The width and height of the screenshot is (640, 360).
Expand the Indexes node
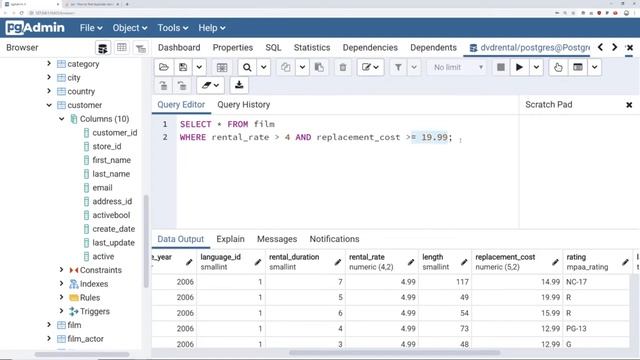(x=62, y=284)
